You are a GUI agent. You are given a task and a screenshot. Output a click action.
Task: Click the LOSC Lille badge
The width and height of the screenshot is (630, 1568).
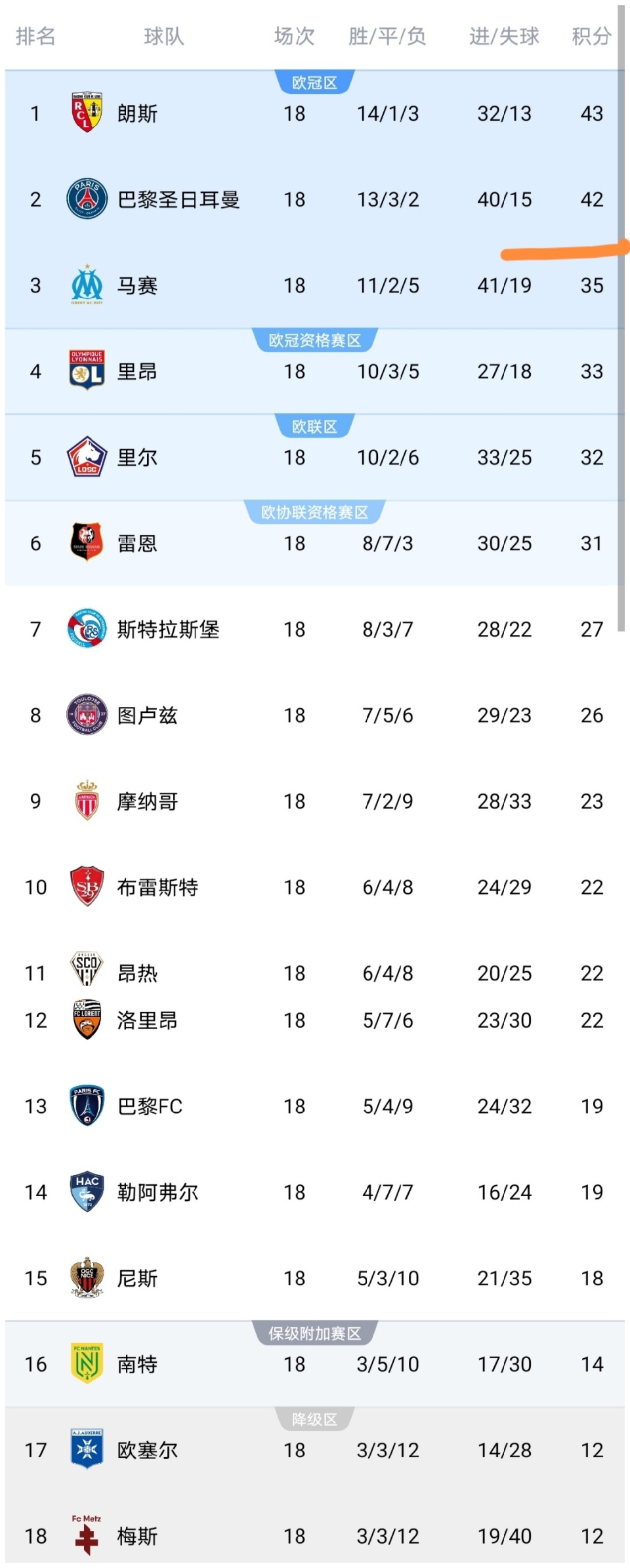(x=87, y=456)
